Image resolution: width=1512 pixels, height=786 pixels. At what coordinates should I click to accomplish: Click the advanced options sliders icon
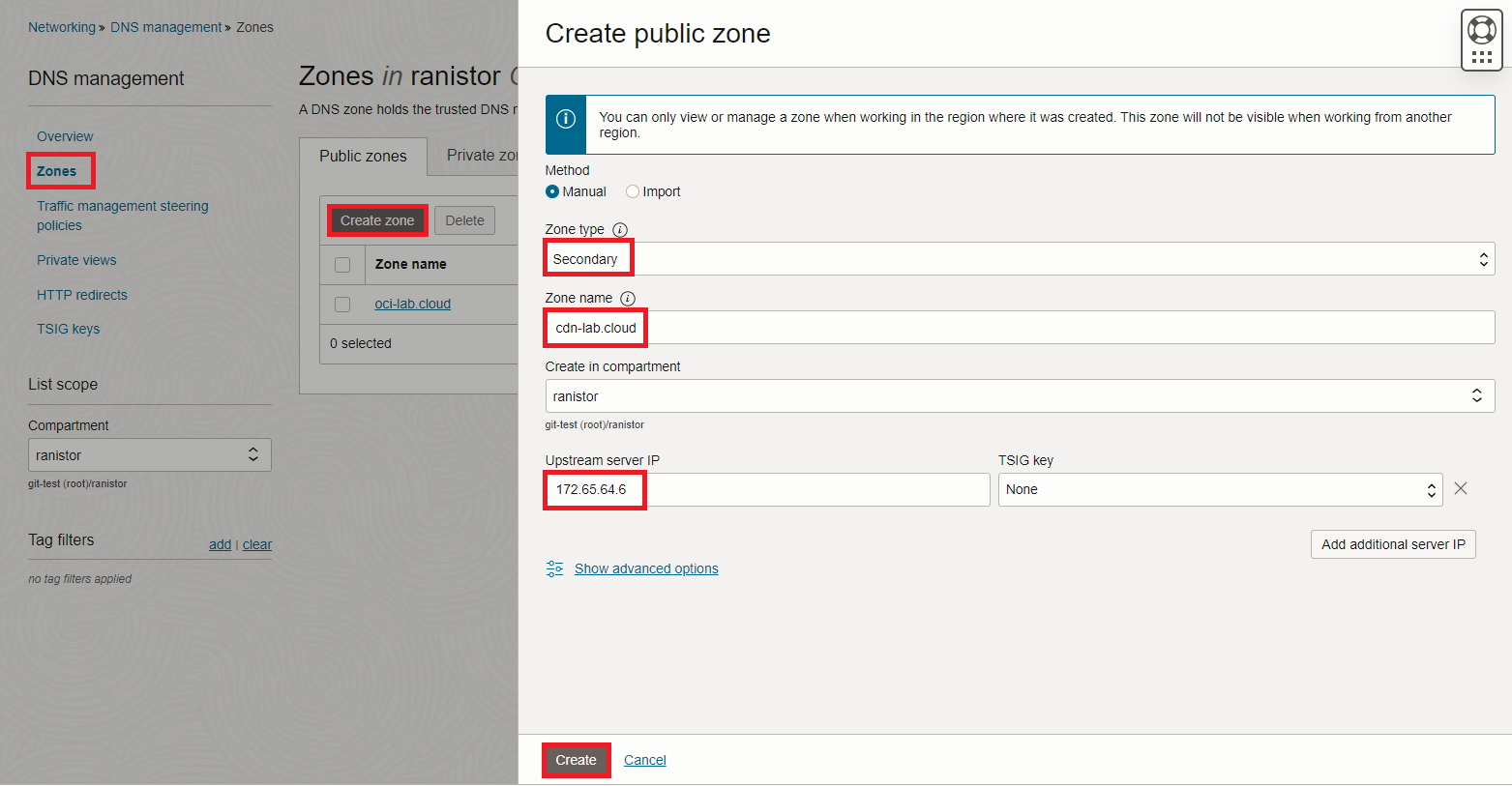tap(554, 568)
